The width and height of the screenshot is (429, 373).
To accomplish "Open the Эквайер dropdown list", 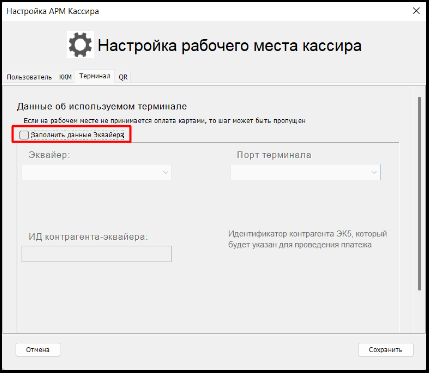I will 96,172.
